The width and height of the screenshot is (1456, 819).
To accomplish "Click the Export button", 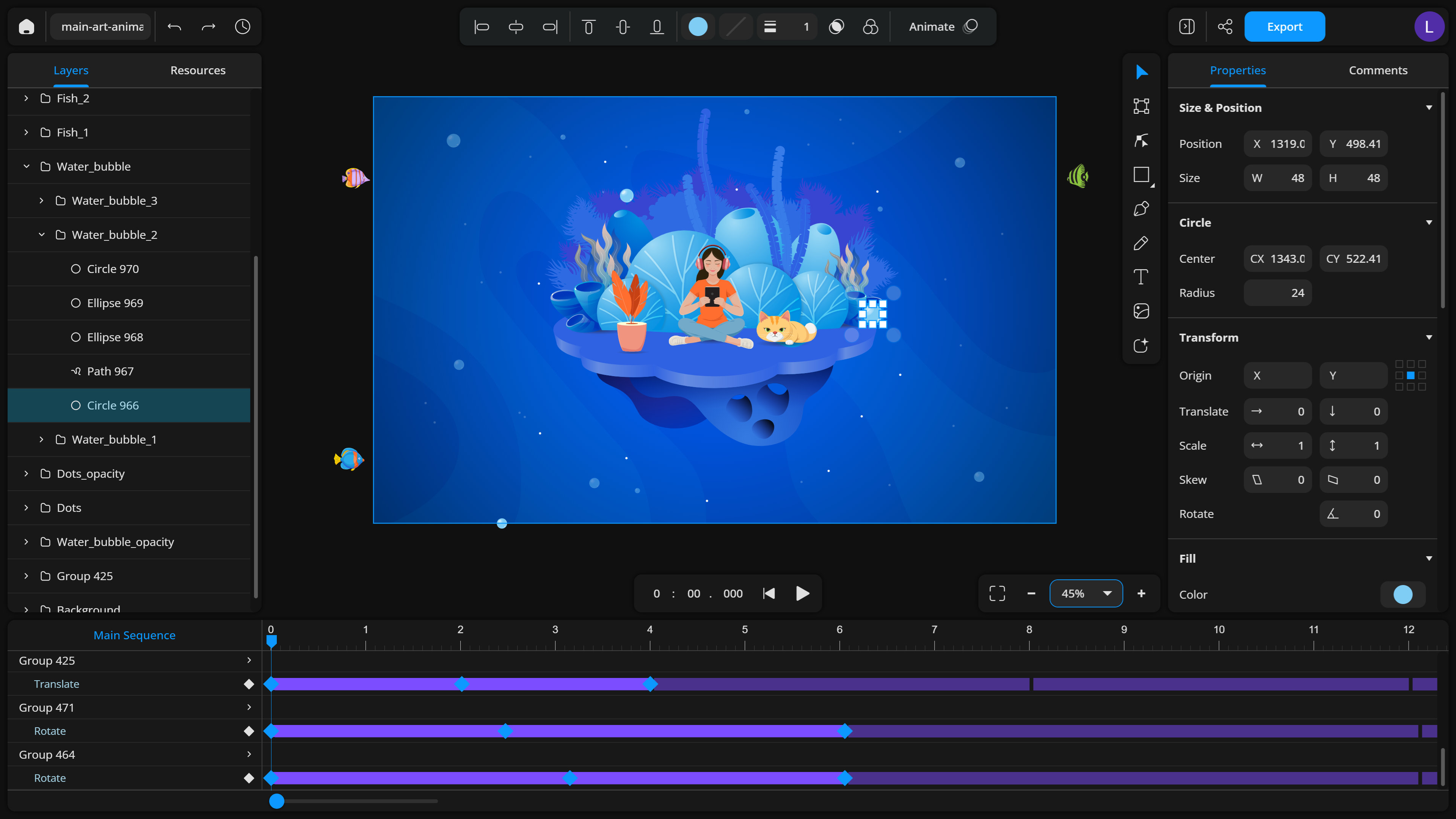I will [x=1284, y=27].
